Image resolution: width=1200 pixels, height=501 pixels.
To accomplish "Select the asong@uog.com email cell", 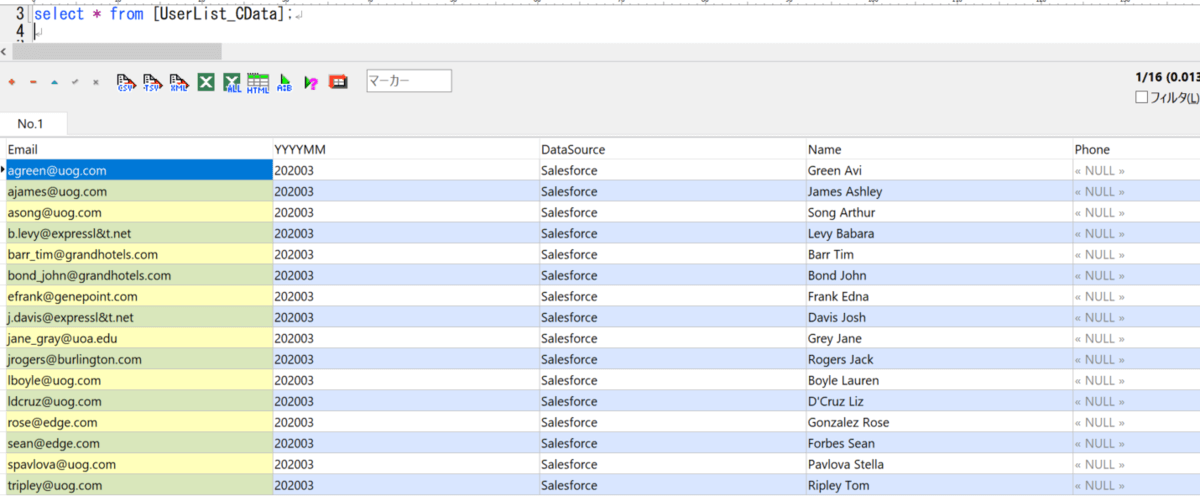I will [55, 213].
